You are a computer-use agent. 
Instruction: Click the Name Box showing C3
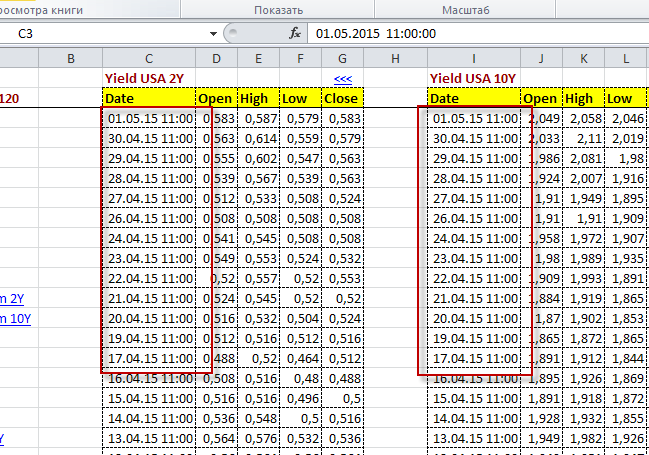tap(100, 33)
